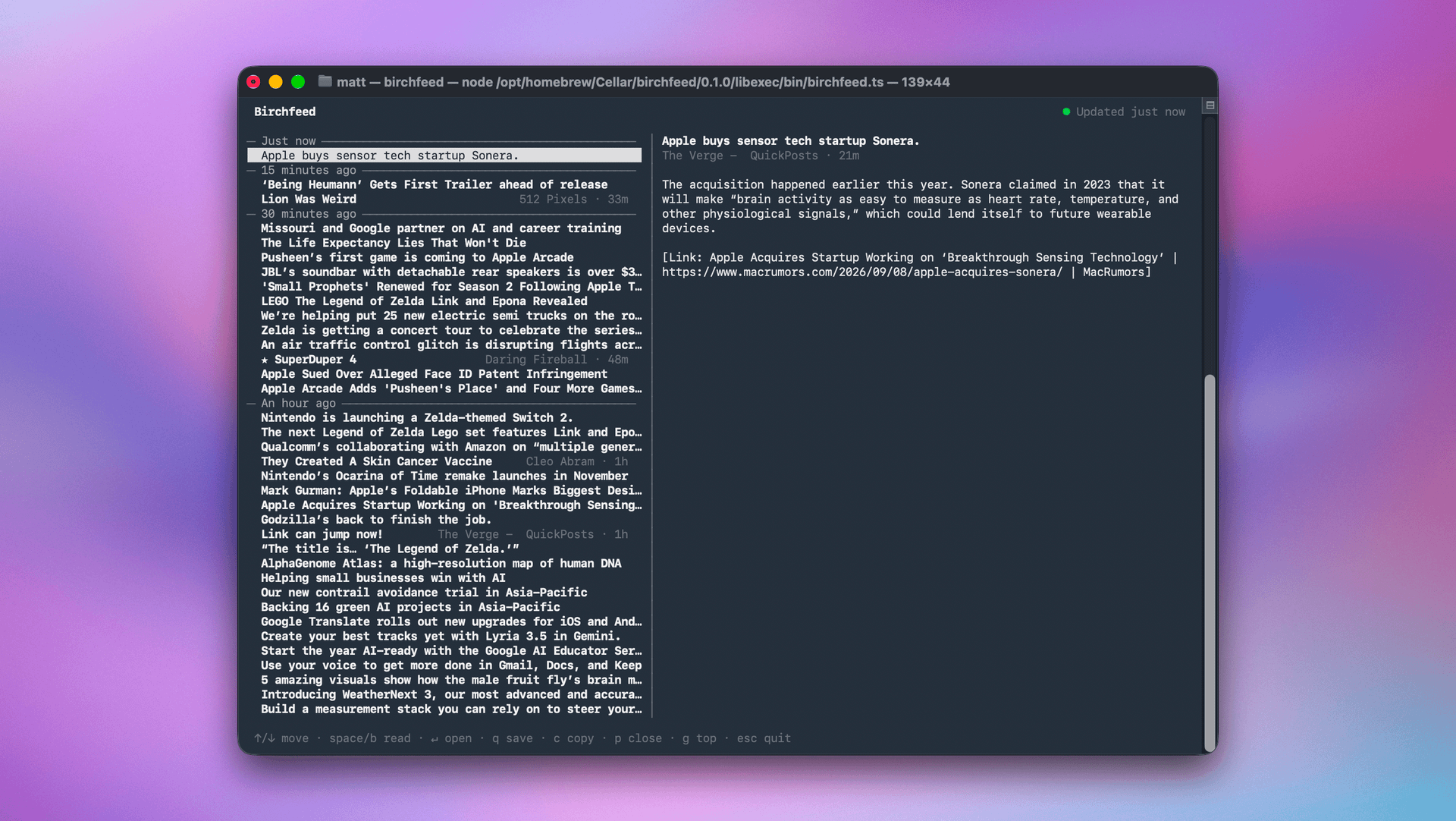Select 'The Life Expectancy Lies That Won't Die'
1456x821 pixels.
(394, 243)
